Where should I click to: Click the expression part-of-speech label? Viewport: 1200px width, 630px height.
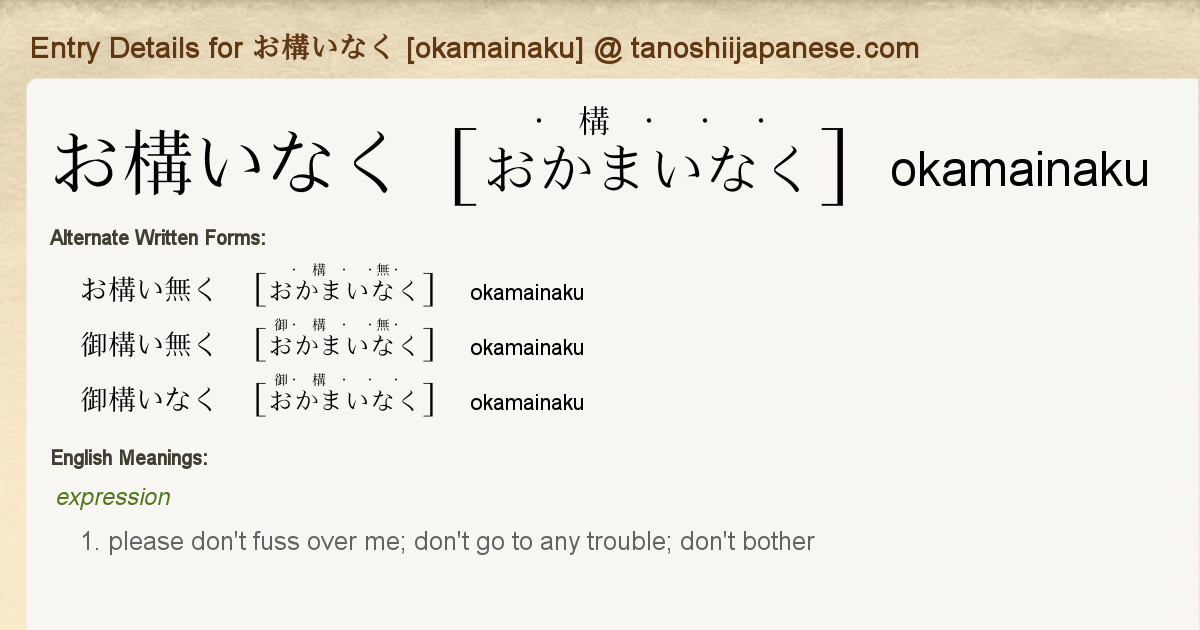[x=113, y=497]
